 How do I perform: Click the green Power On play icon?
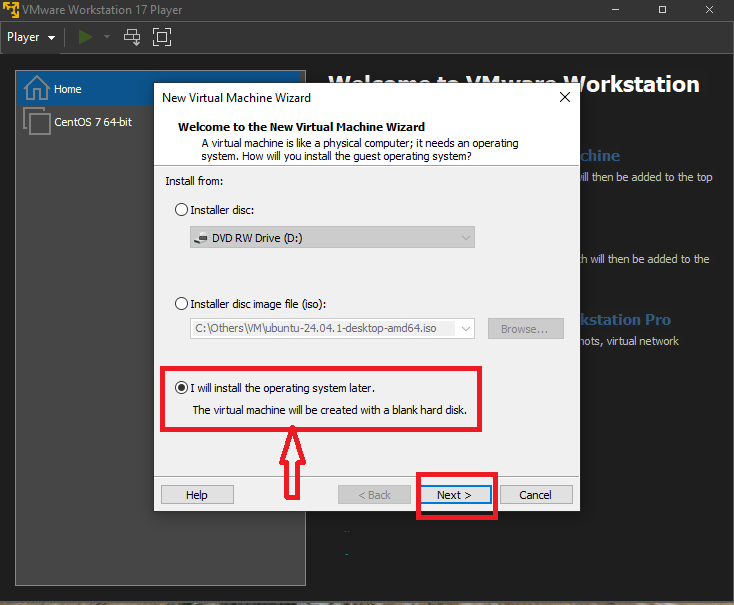(x=86, y=37)
